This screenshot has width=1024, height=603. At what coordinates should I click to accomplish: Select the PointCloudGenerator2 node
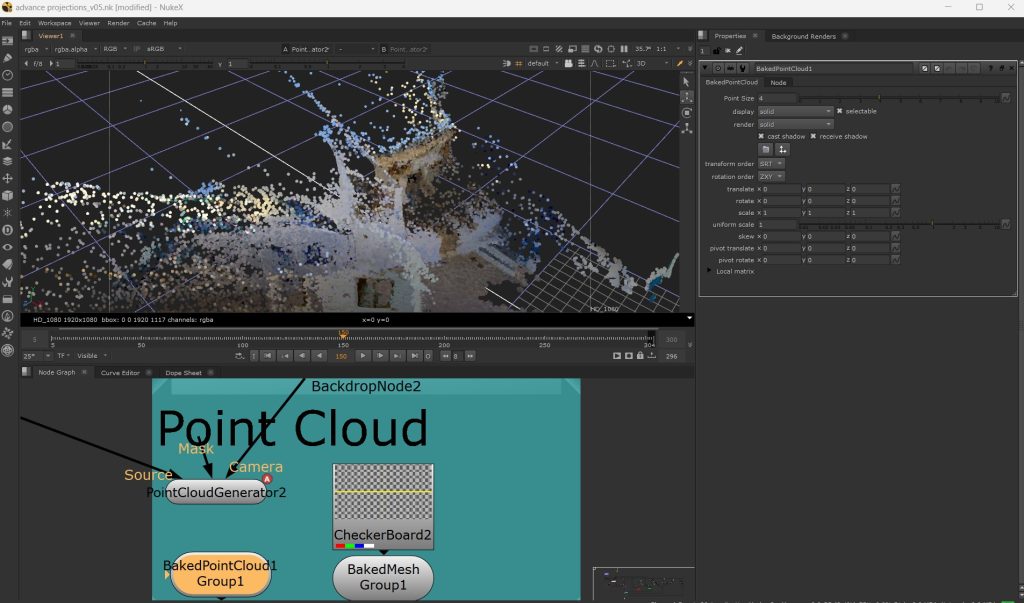(x=216, y=492)
